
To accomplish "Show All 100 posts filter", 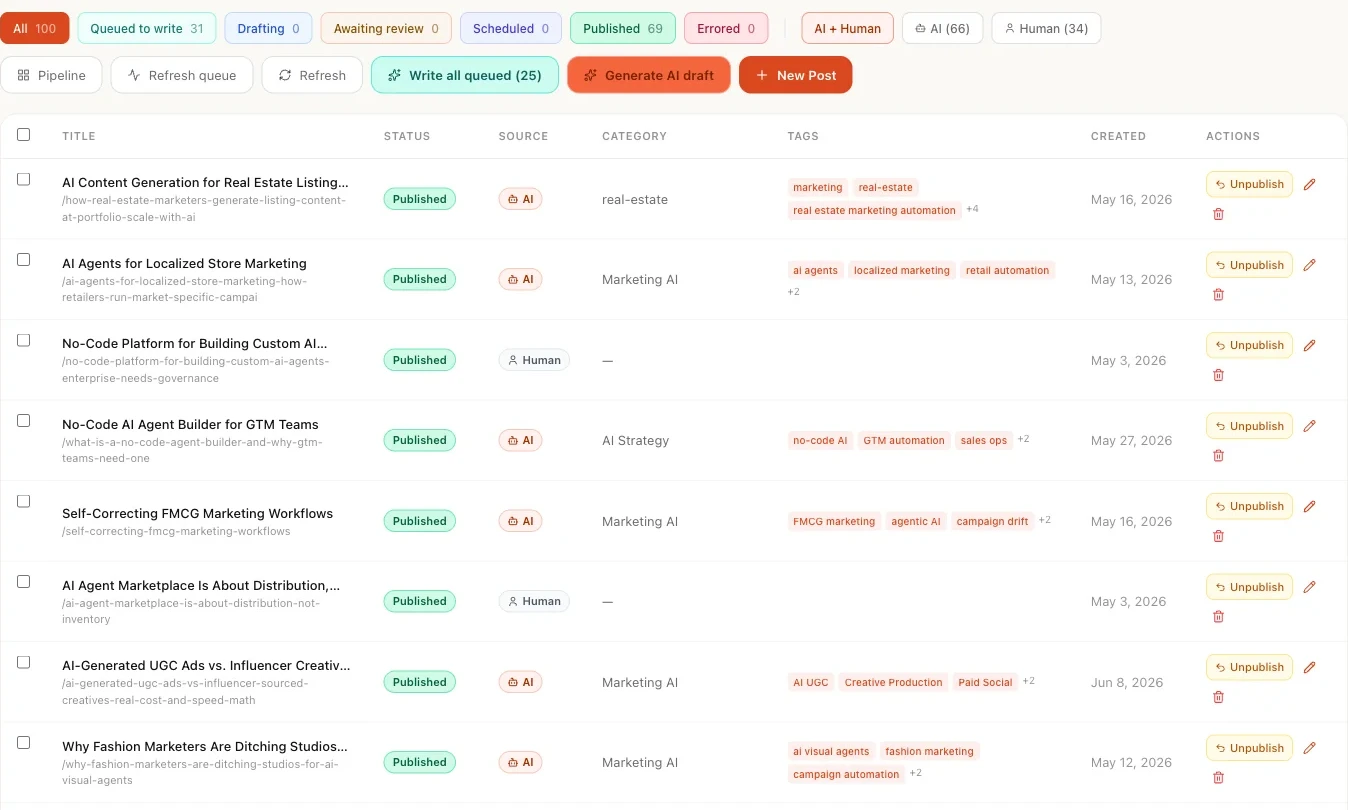I will tap(35, 28).
